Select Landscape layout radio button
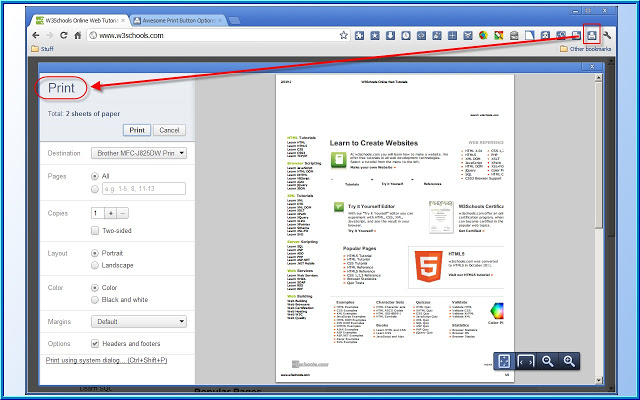Image resolution: width=640 pixels, height=400 pixels. tap(95, 265)
